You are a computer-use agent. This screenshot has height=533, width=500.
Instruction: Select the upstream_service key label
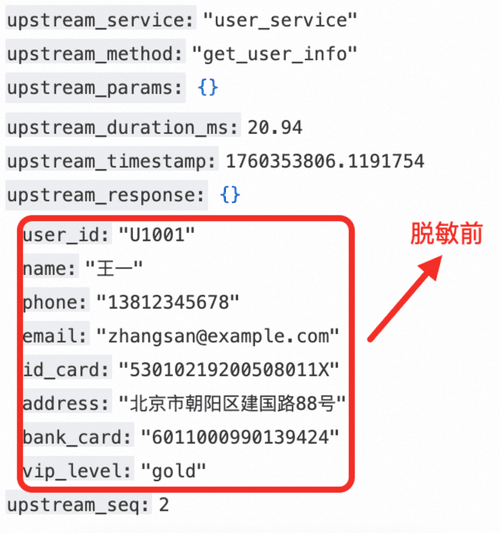[x=101, y=20]
